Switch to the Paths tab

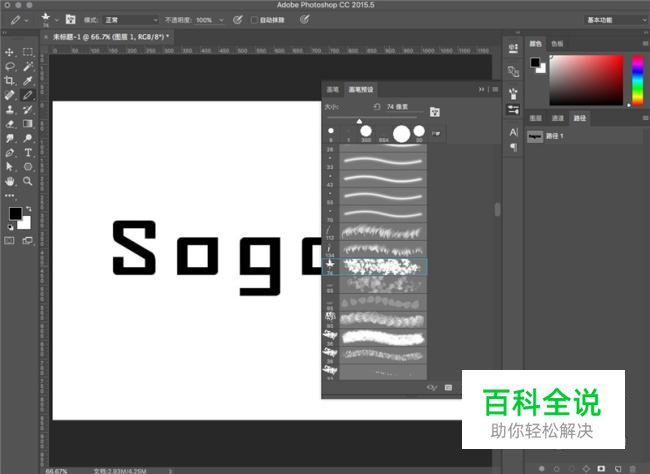(x=580, y=118)
